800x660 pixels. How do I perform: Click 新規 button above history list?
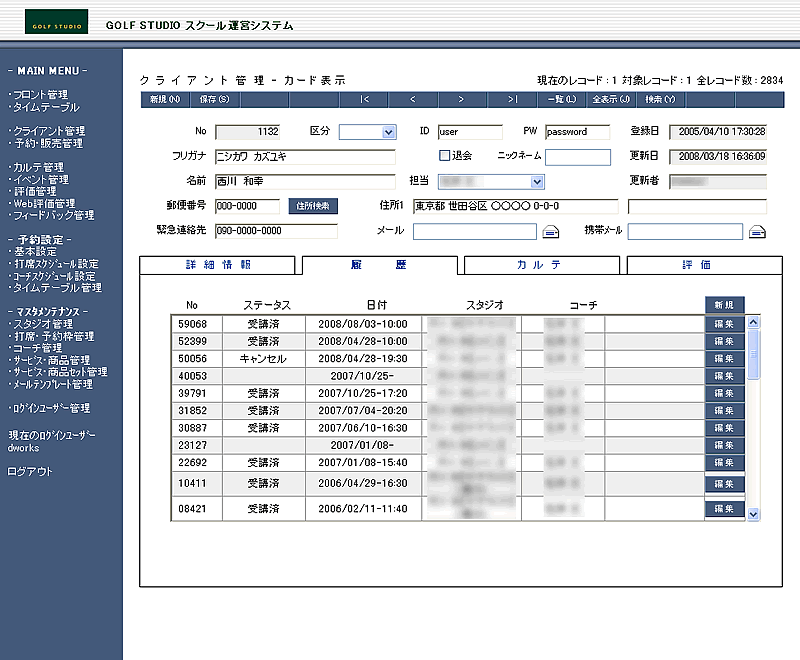[724, 305]
